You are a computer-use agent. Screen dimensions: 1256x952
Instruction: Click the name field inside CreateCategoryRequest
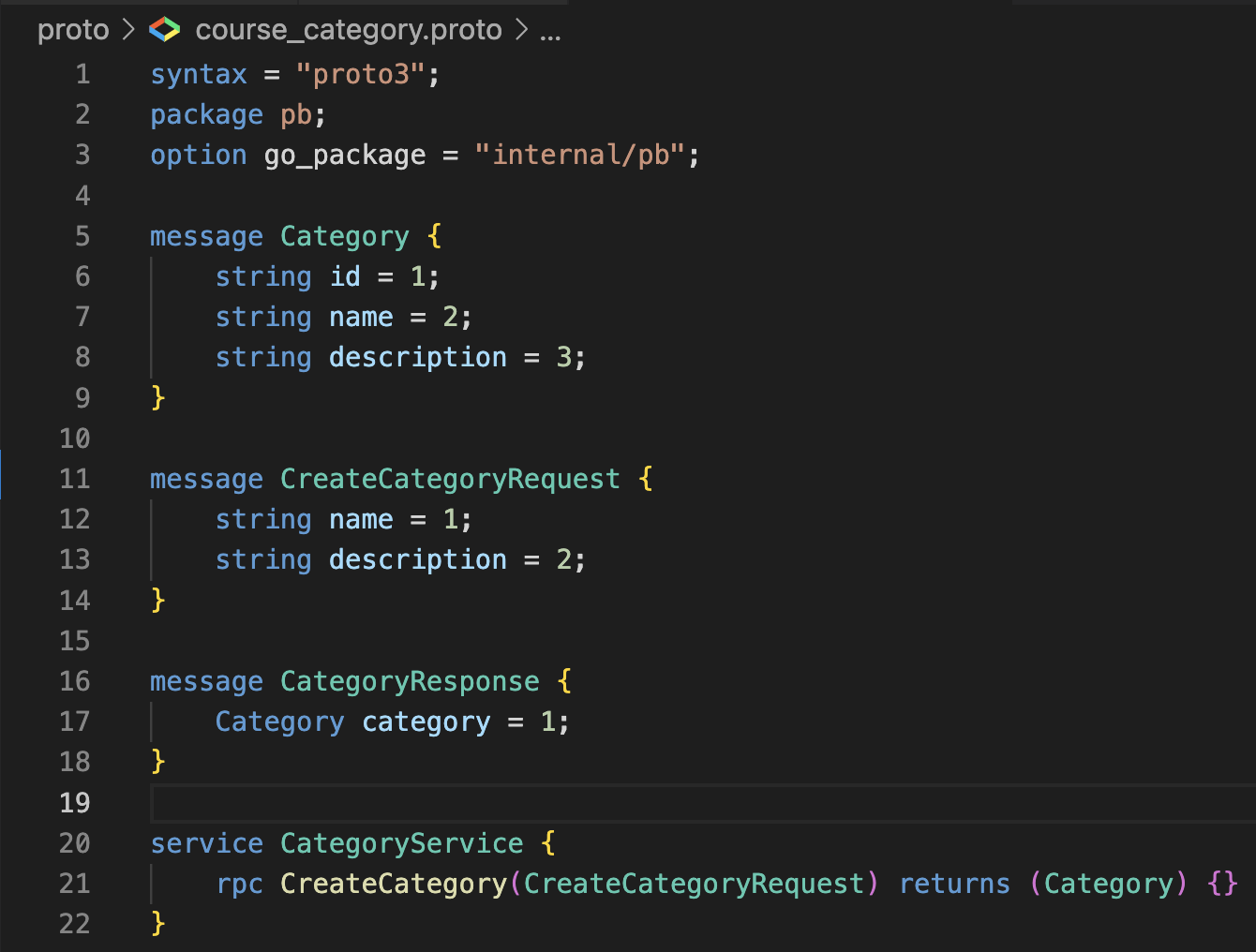pos(361,518)
